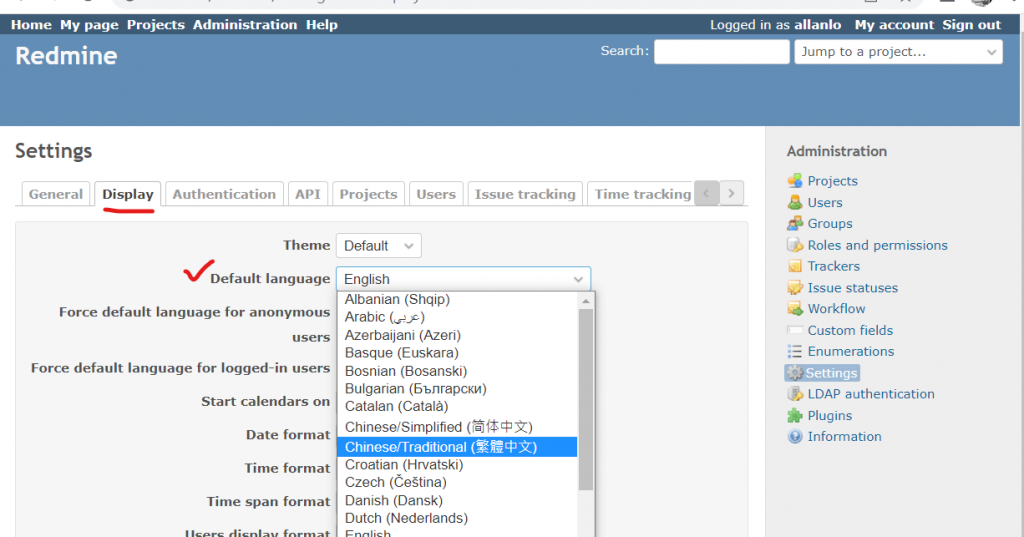Viewport: 1024px width, 537px height.
Task: Select Catalan (Català) language option
Action: (x=457, y=406)
